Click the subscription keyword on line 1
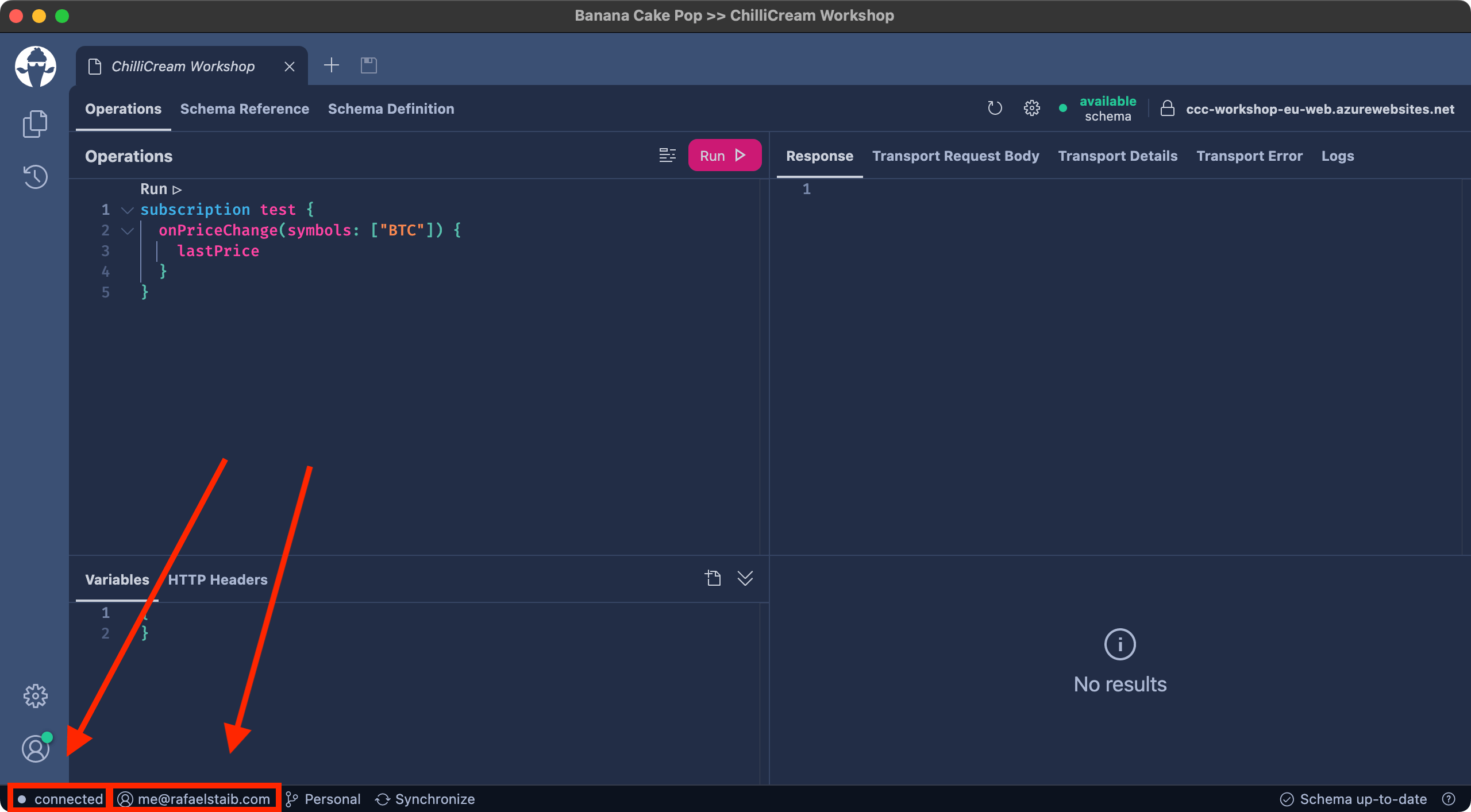The height and width of the screenshot is (812, 1471). (195, 210)
